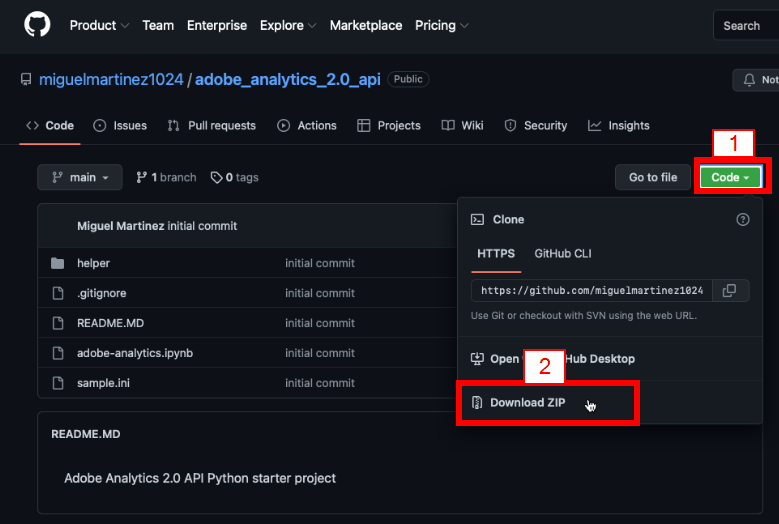Switch to the Wiki tab
Screen dimensions: 779x524
462,126
